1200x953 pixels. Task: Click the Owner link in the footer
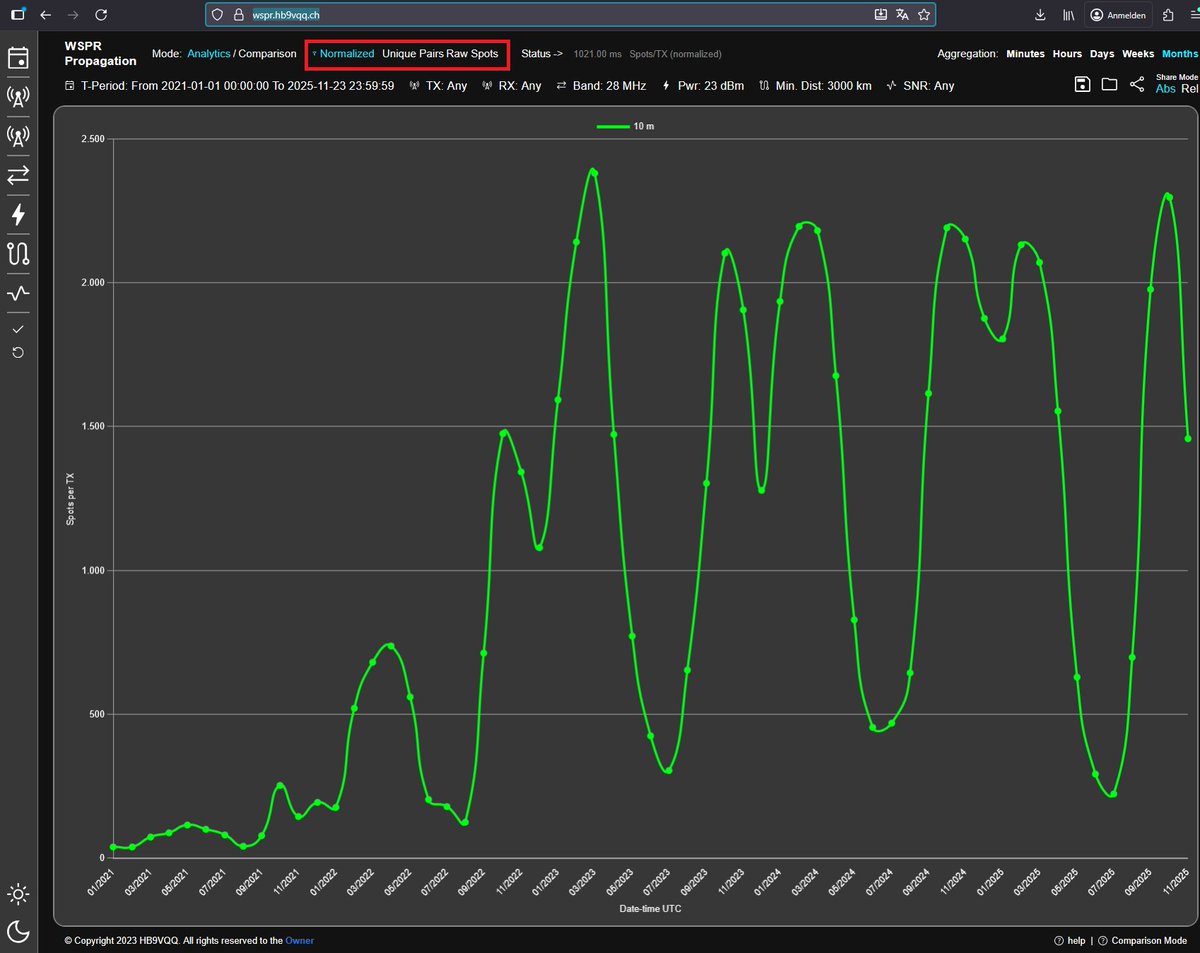pos(299,940)
